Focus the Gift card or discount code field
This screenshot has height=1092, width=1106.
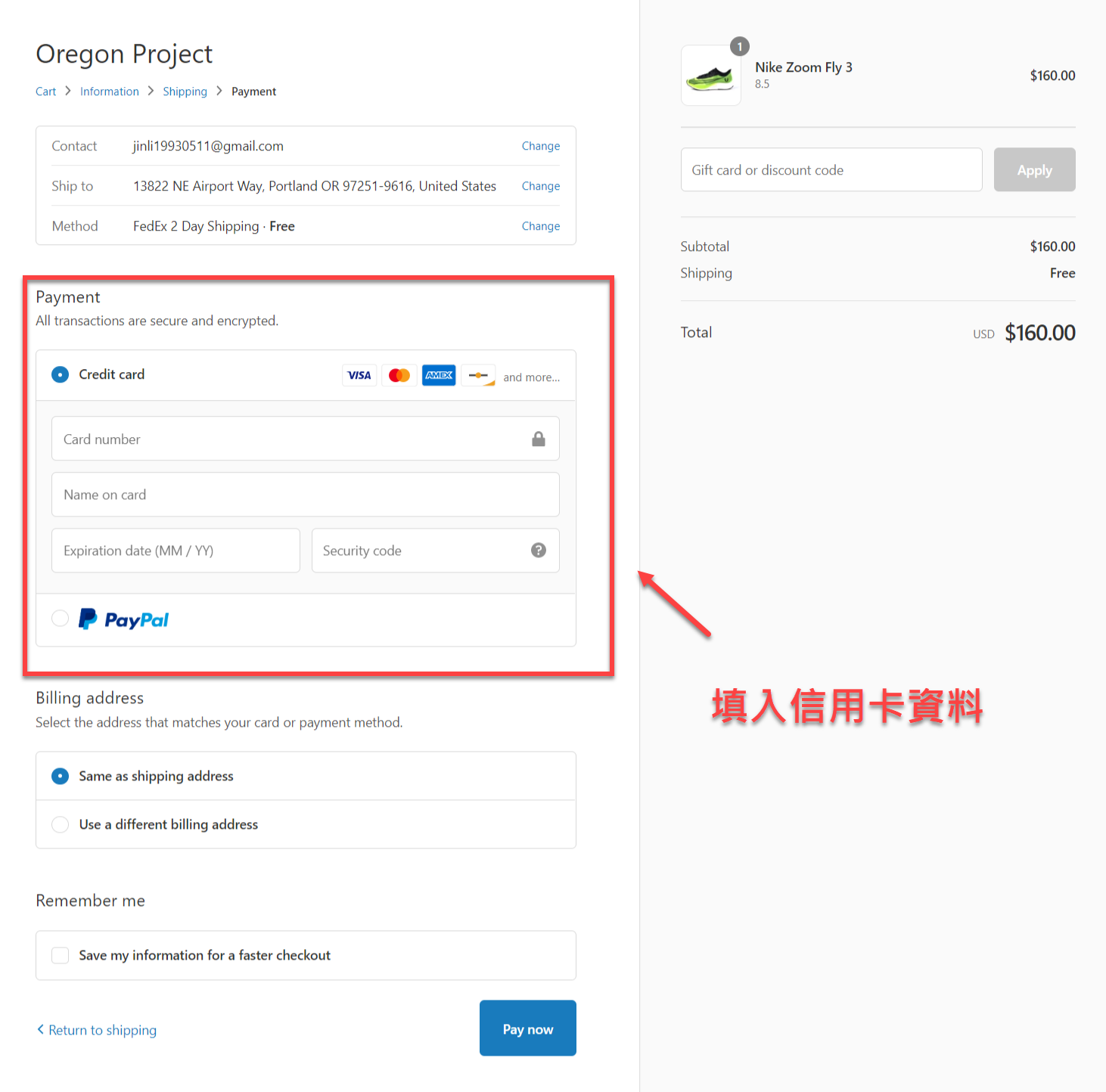click(831, 170)
